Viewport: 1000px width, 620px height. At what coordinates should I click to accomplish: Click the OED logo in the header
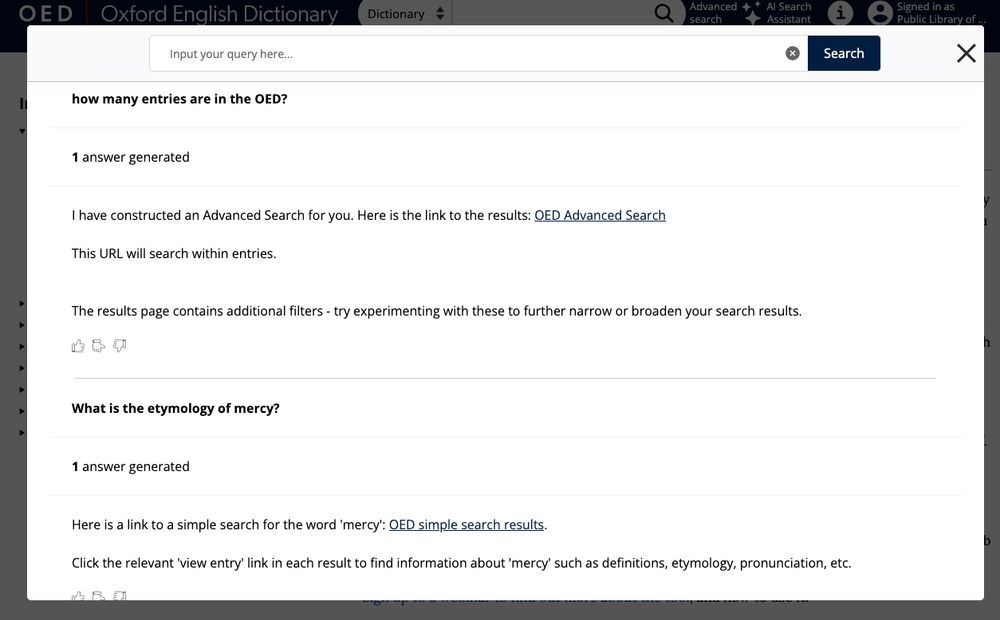pos(45,13)
